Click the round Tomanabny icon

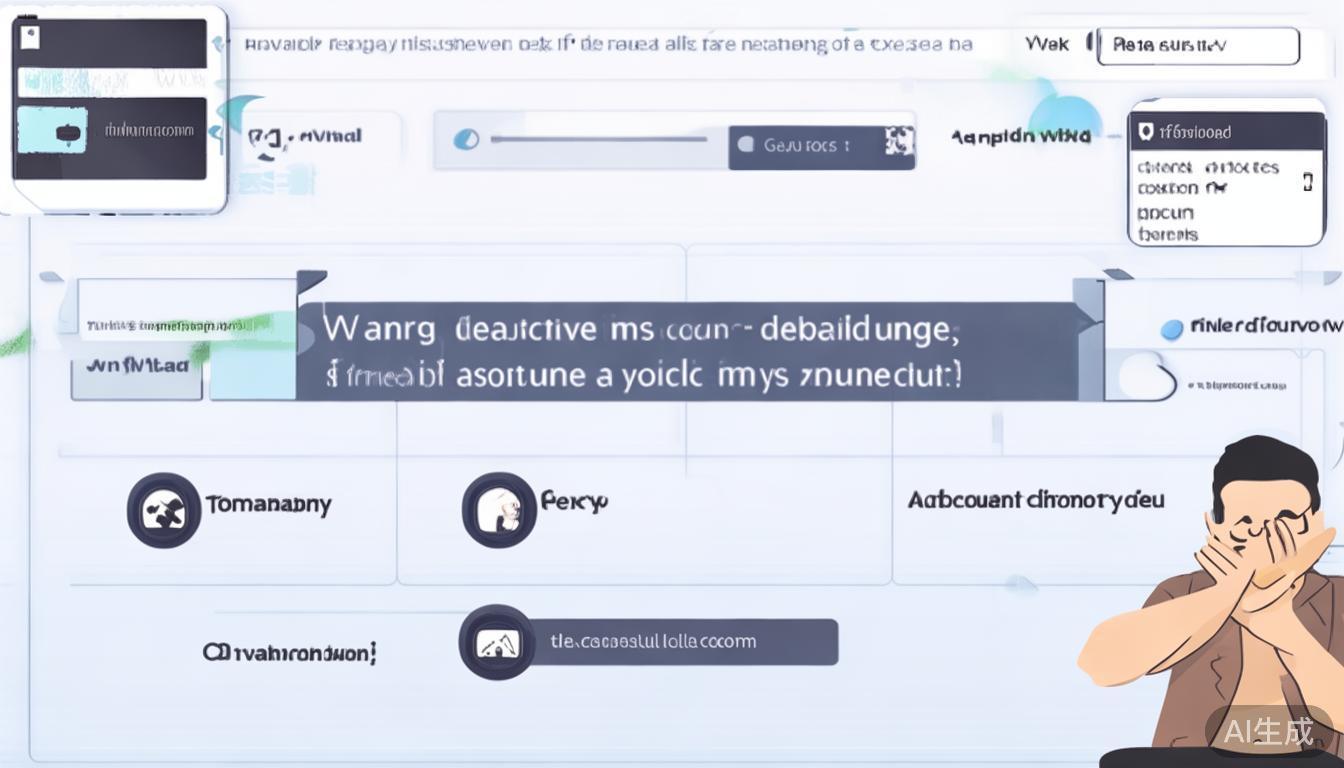click(164, 510)
